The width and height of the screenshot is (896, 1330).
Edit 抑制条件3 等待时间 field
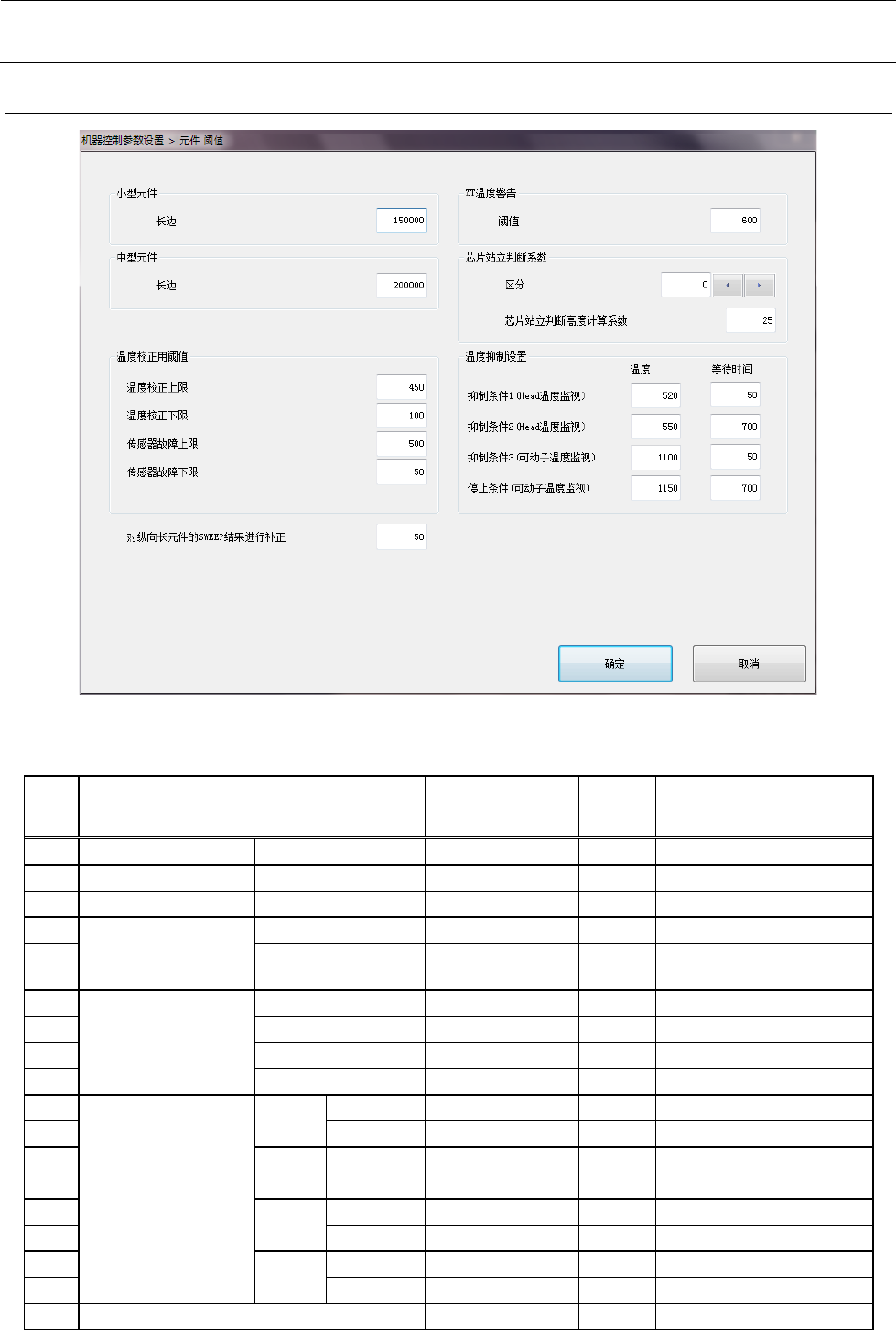tap(735, 457)
